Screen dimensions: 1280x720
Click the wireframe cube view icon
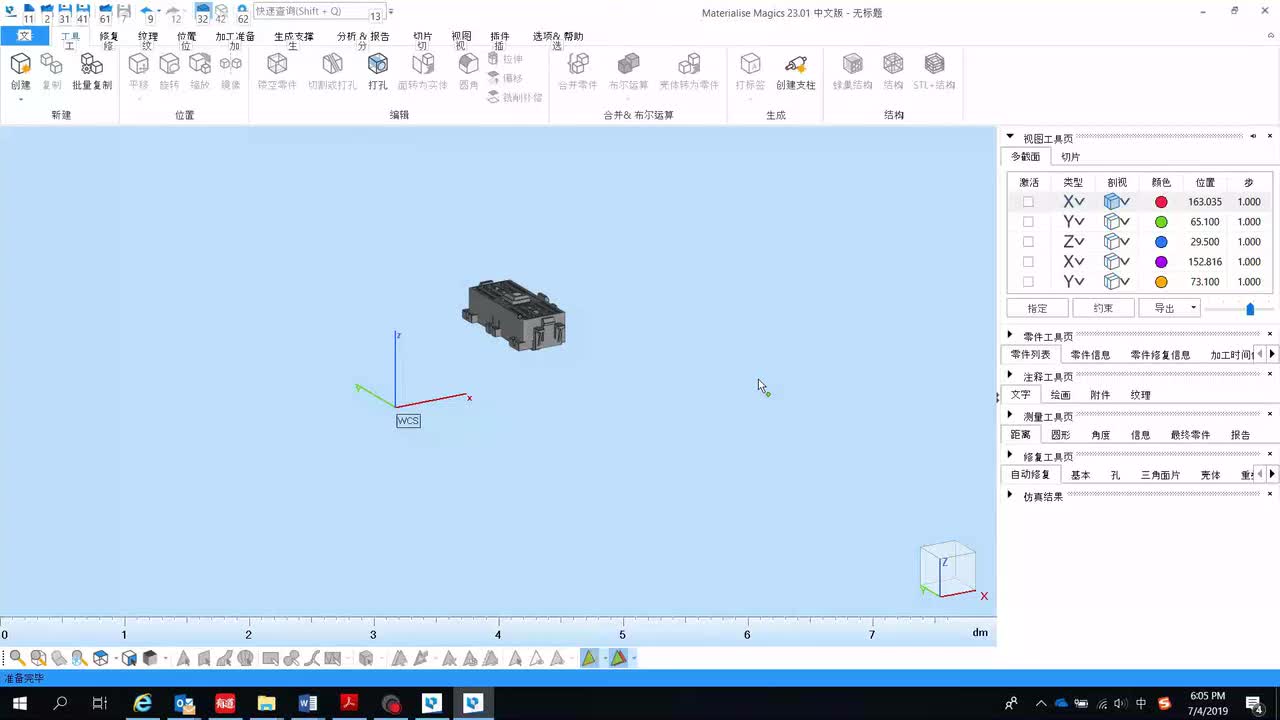pos(101,658)
